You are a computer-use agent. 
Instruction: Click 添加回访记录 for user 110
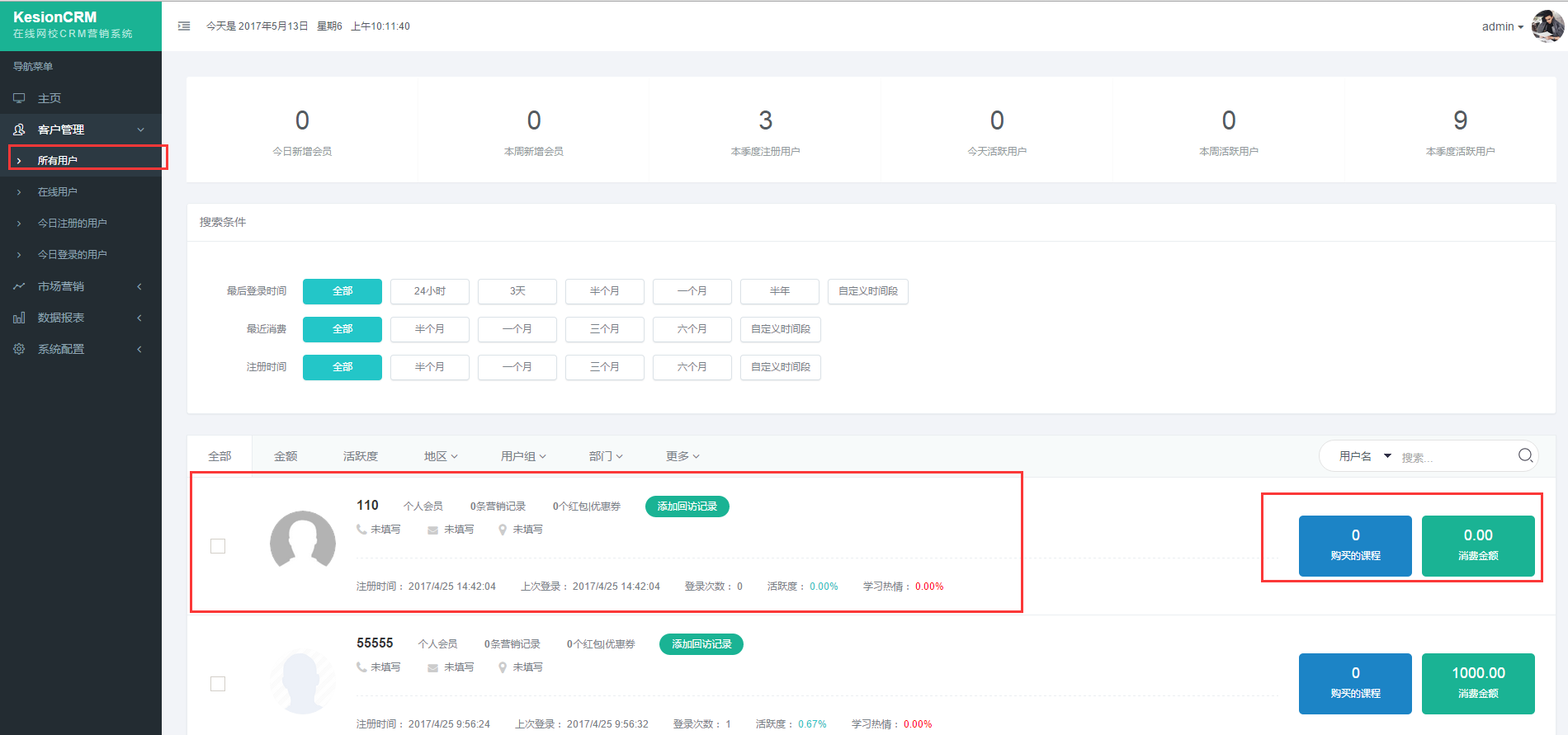click(687, 506)
